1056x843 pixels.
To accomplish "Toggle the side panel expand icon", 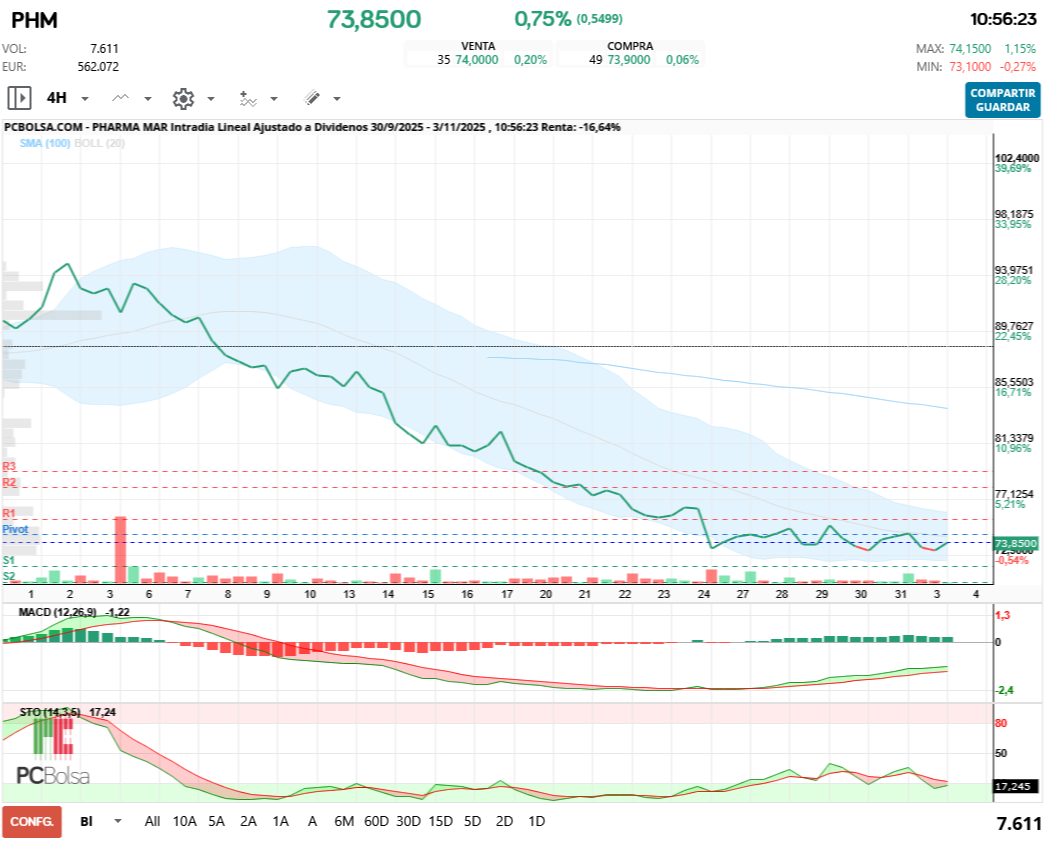I will (19, 98).
